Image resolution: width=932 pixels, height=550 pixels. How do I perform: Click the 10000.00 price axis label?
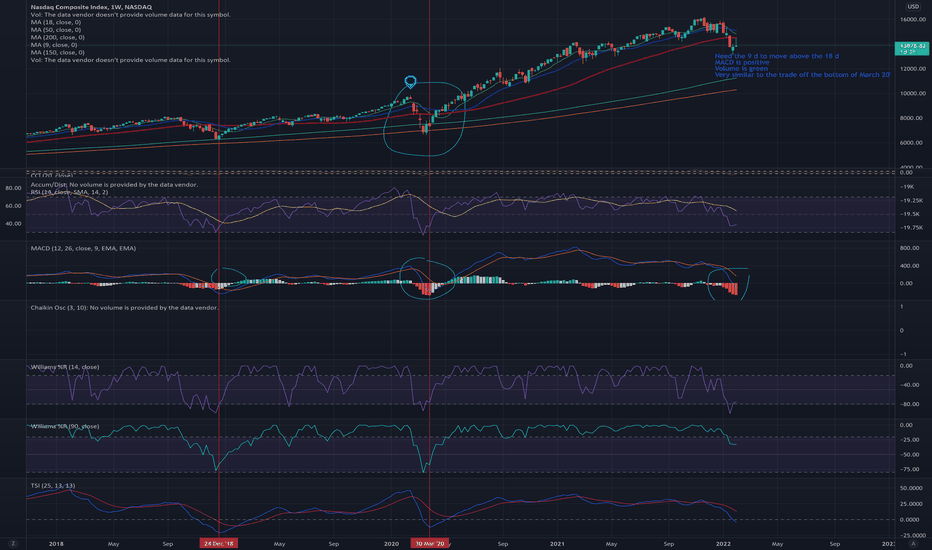[x=912, y=93]
